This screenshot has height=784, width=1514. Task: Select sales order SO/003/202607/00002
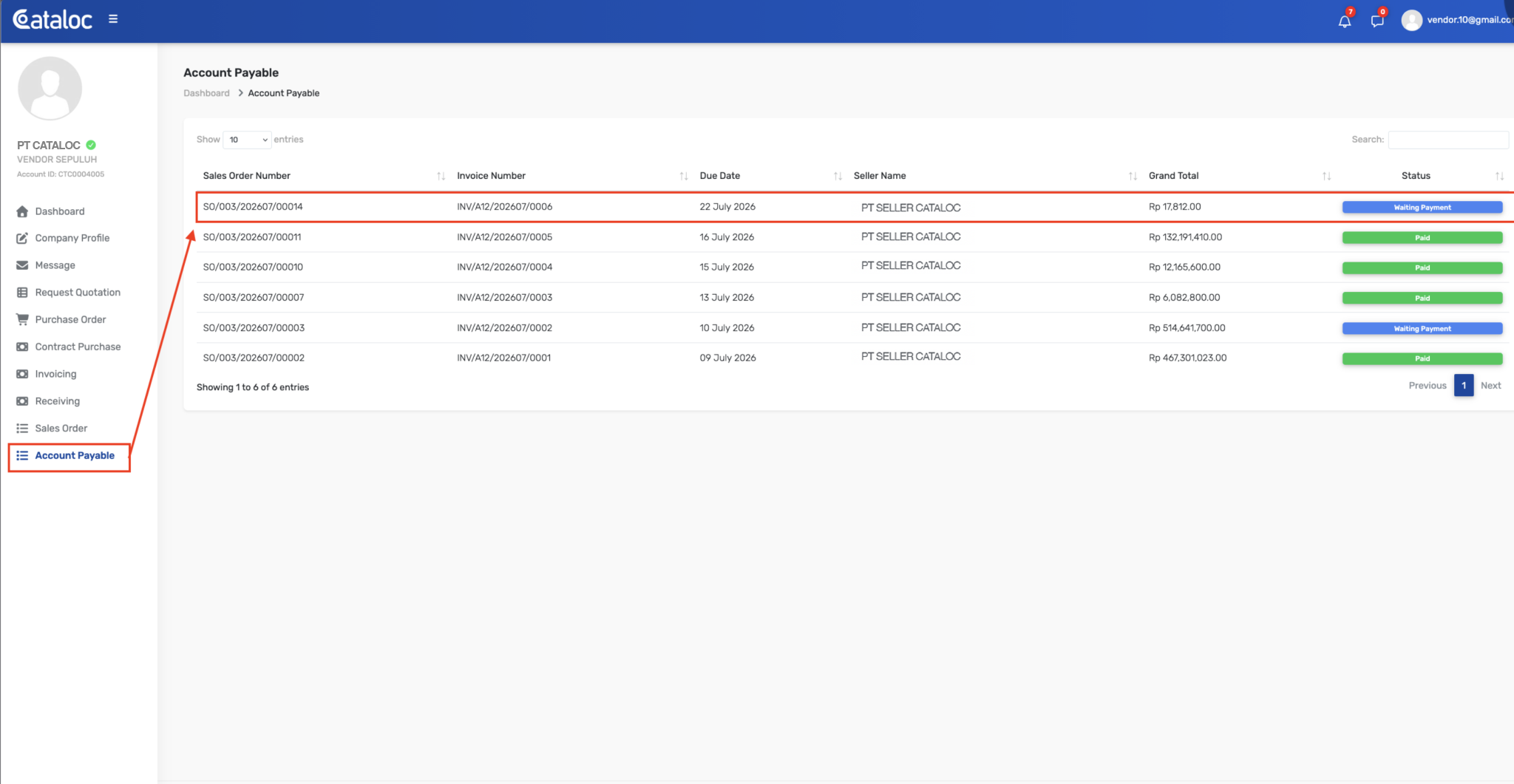(x=254, y=358)
